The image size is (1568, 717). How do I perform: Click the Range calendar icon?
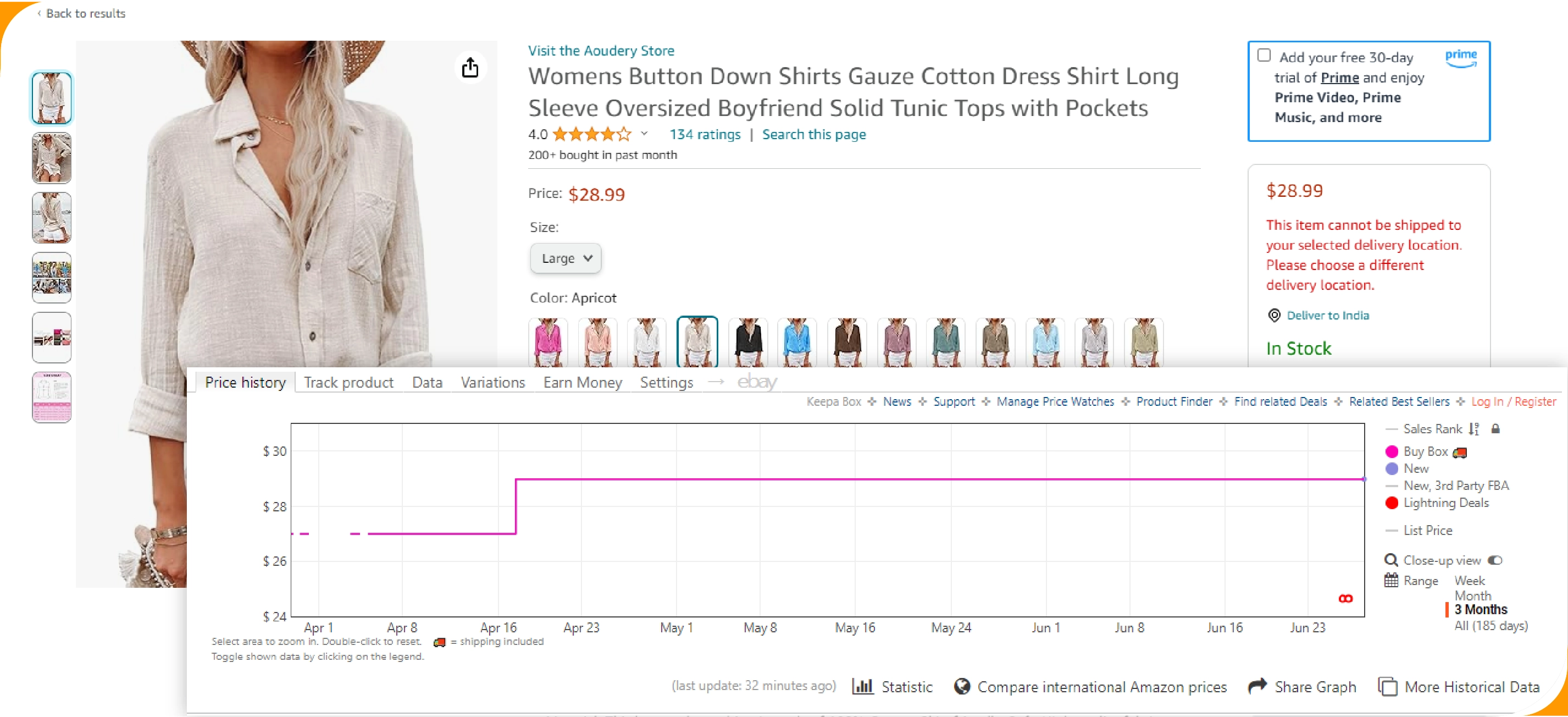coord(1391,580)
